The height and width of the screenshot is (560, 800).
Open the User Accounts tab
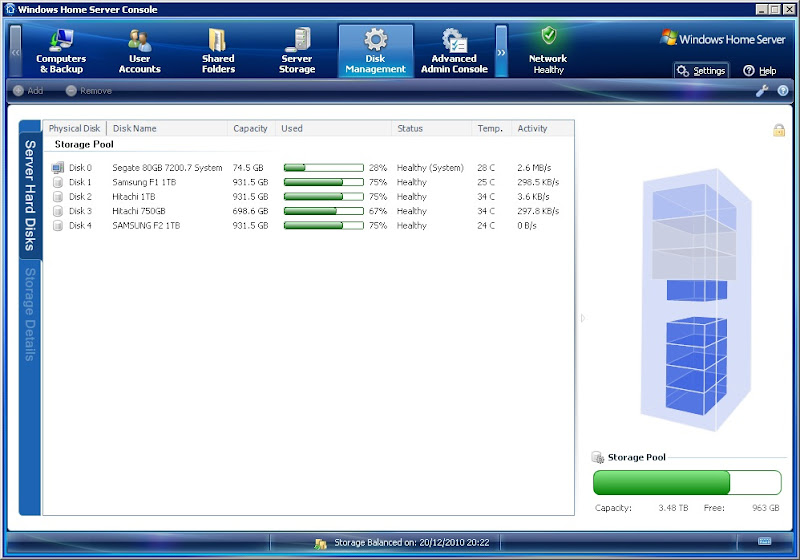(139, 51)
